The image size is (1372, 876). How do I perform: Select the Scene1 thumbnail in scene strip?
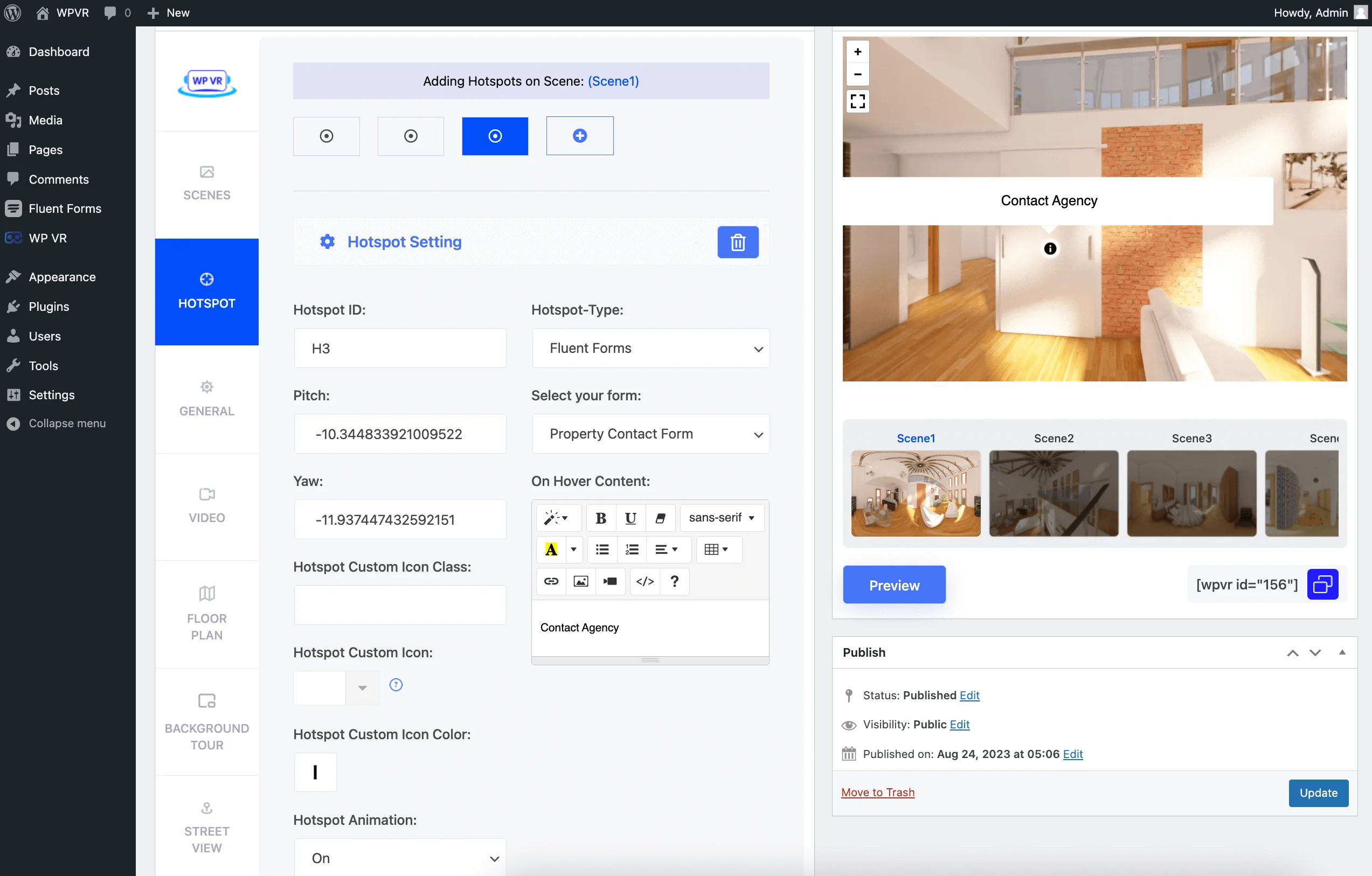pyautogui.click(x=916, y=493)
